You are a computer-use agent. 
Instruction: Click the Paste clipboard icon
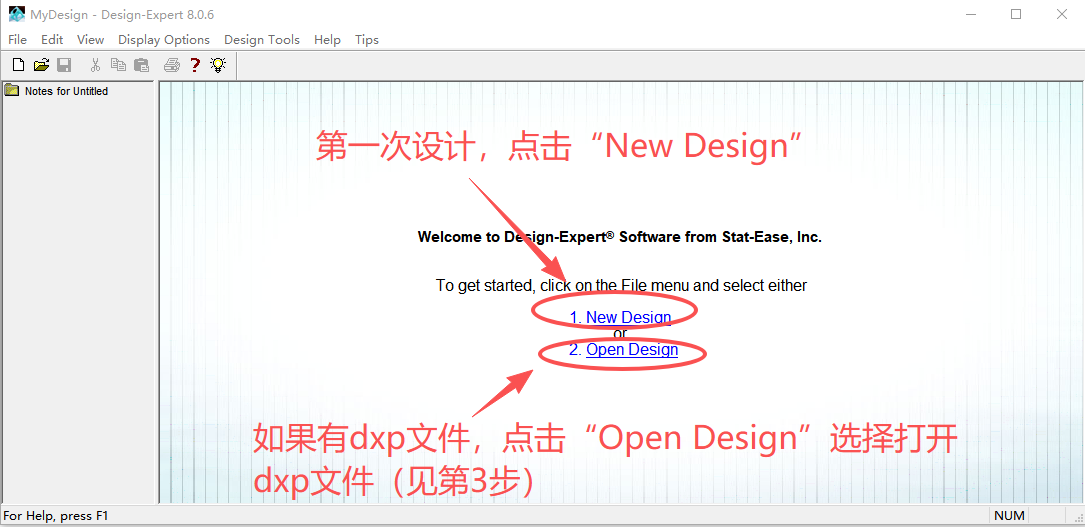[141, 65]
